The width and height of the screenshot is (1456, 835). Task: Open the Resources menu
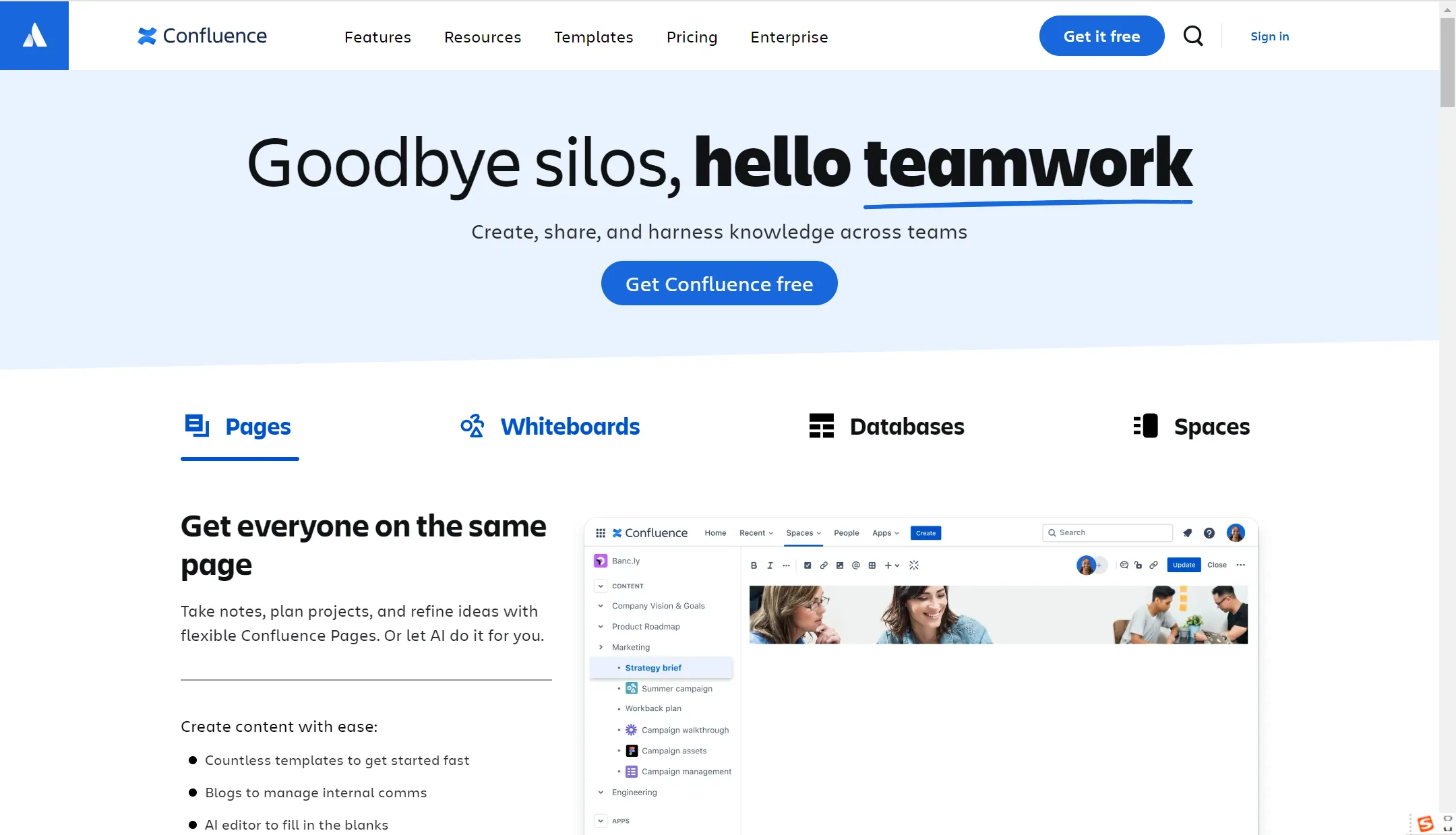click(x=483, y=37)
